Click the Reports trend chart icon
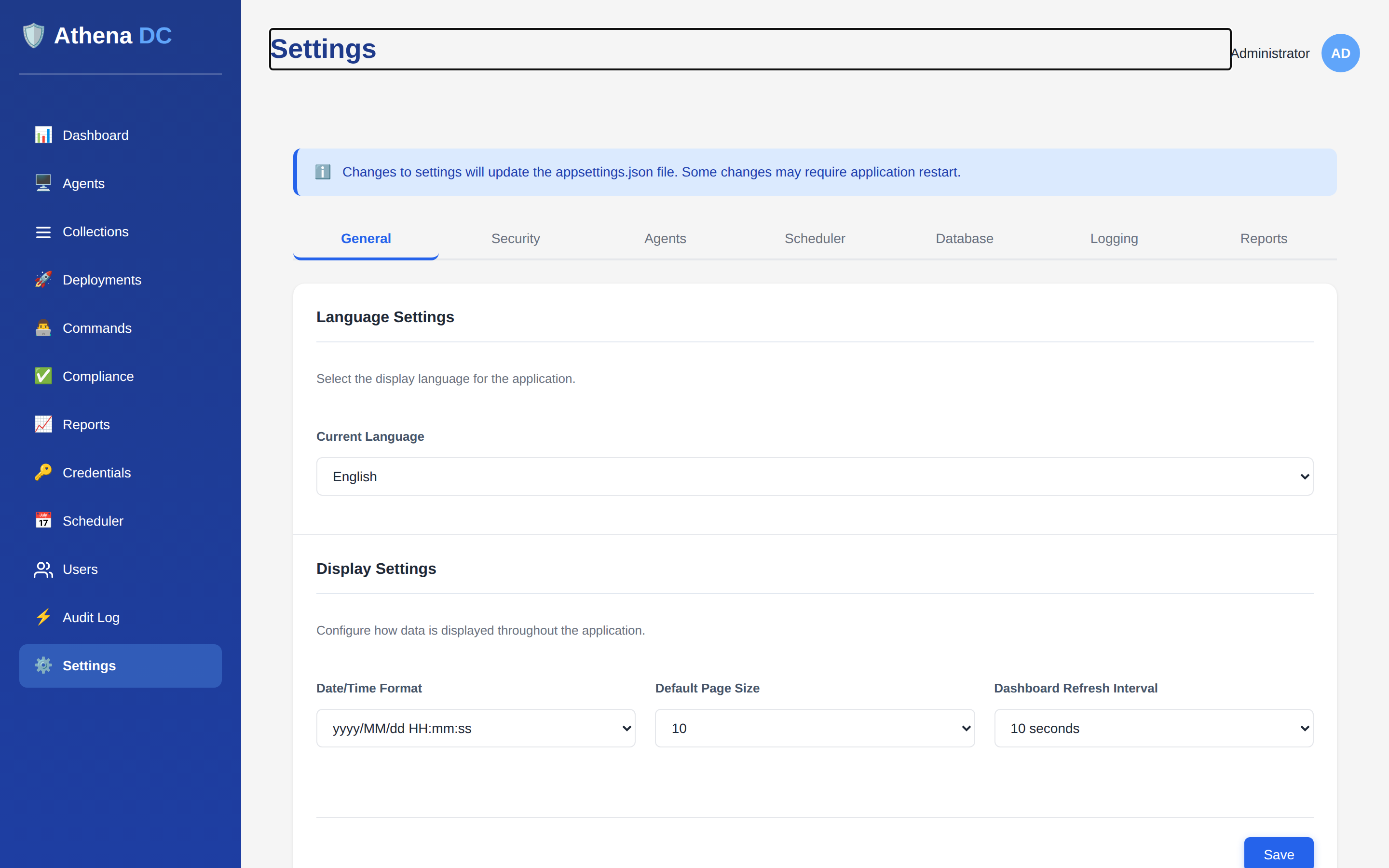Screen dimensions: 1389x868 [43, 424]
